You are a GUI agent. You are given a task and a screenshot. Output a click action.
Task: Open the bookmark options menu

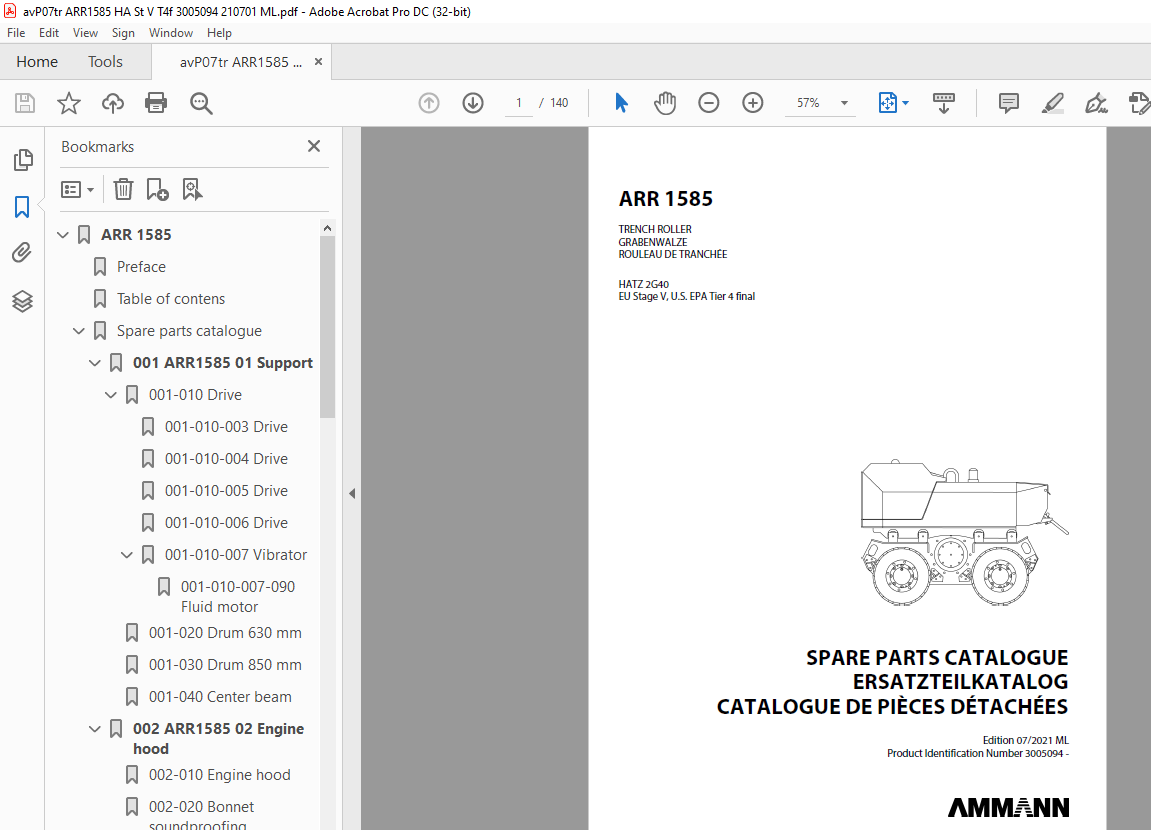point(78,190)
